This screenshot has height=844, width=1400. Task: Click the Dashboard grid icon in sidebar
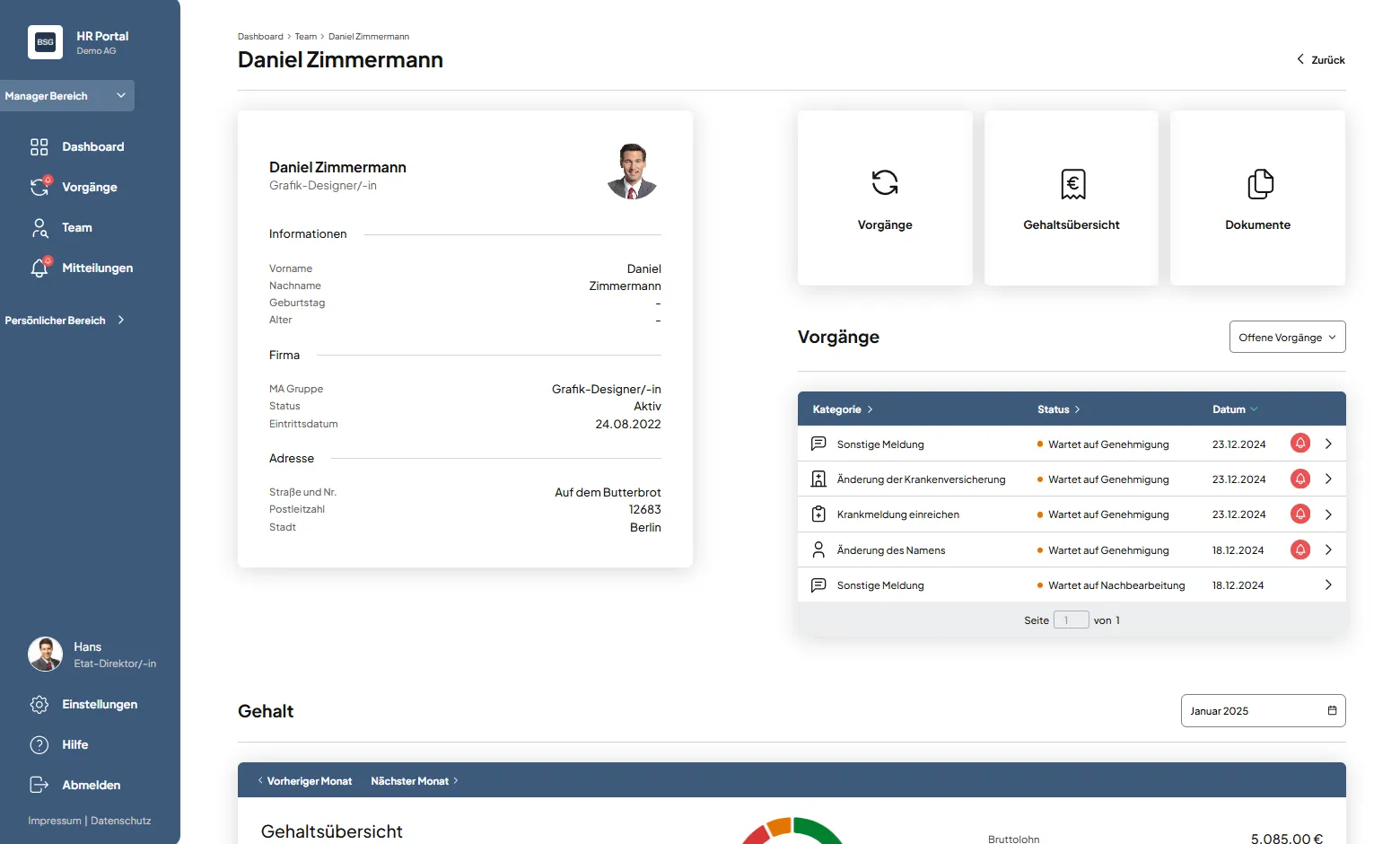(39, 147)
